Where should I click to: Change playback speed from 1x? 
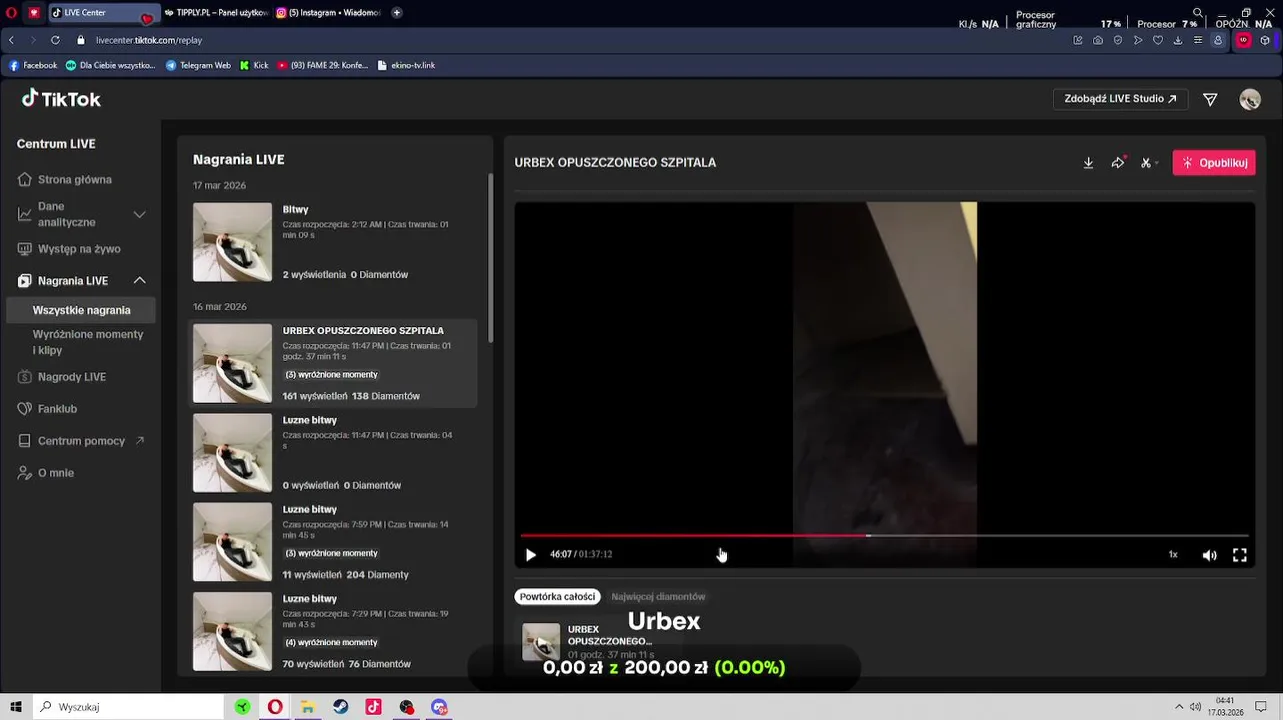point(1173,555)
